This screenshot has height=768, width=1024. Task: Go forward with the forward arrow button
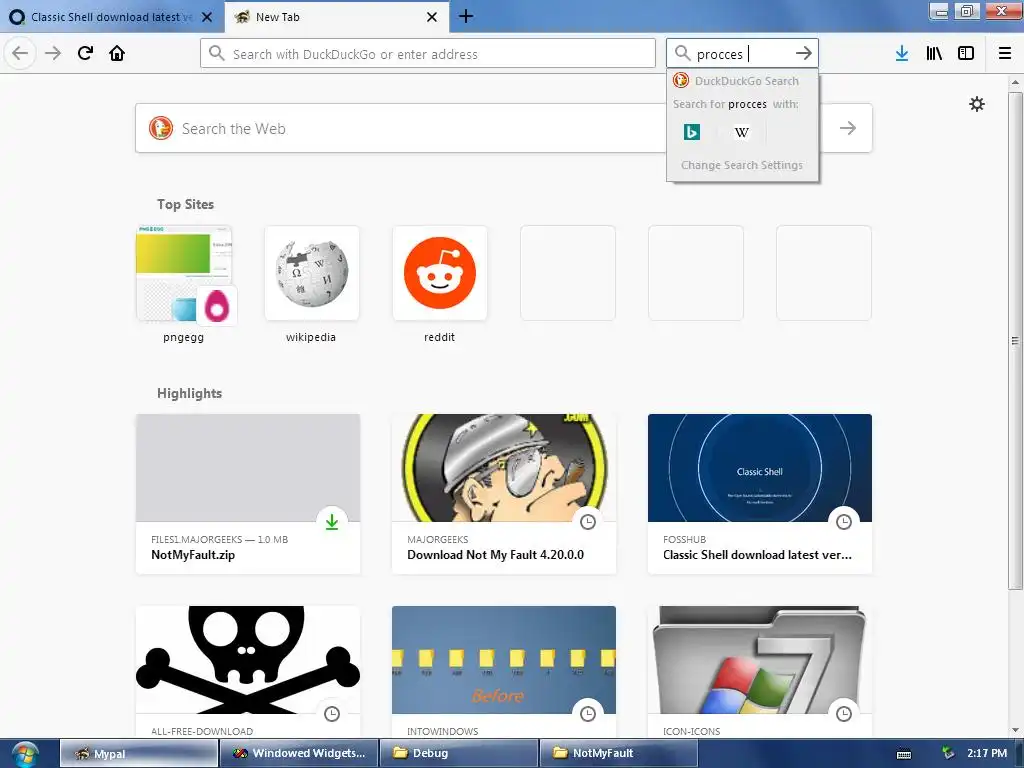[x=53, y=53]
